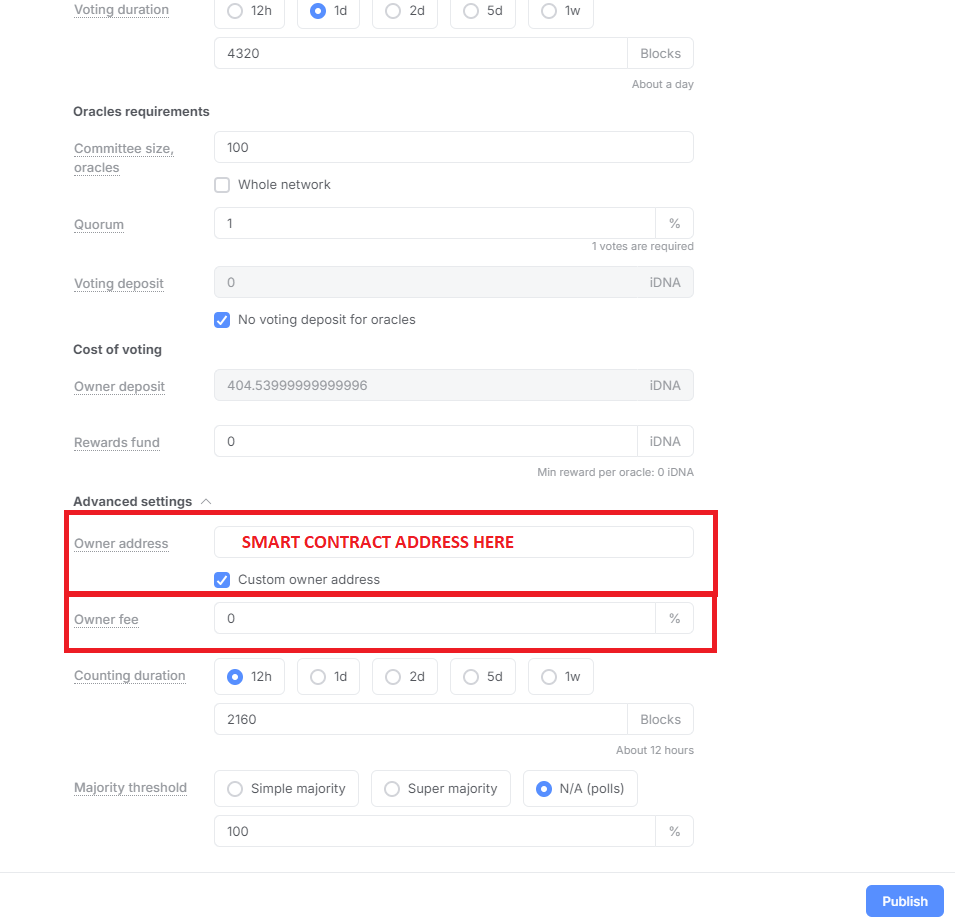Disable the Custom owner address checkbox
This screenshot has height=924, width=955.
pos(222,580)
